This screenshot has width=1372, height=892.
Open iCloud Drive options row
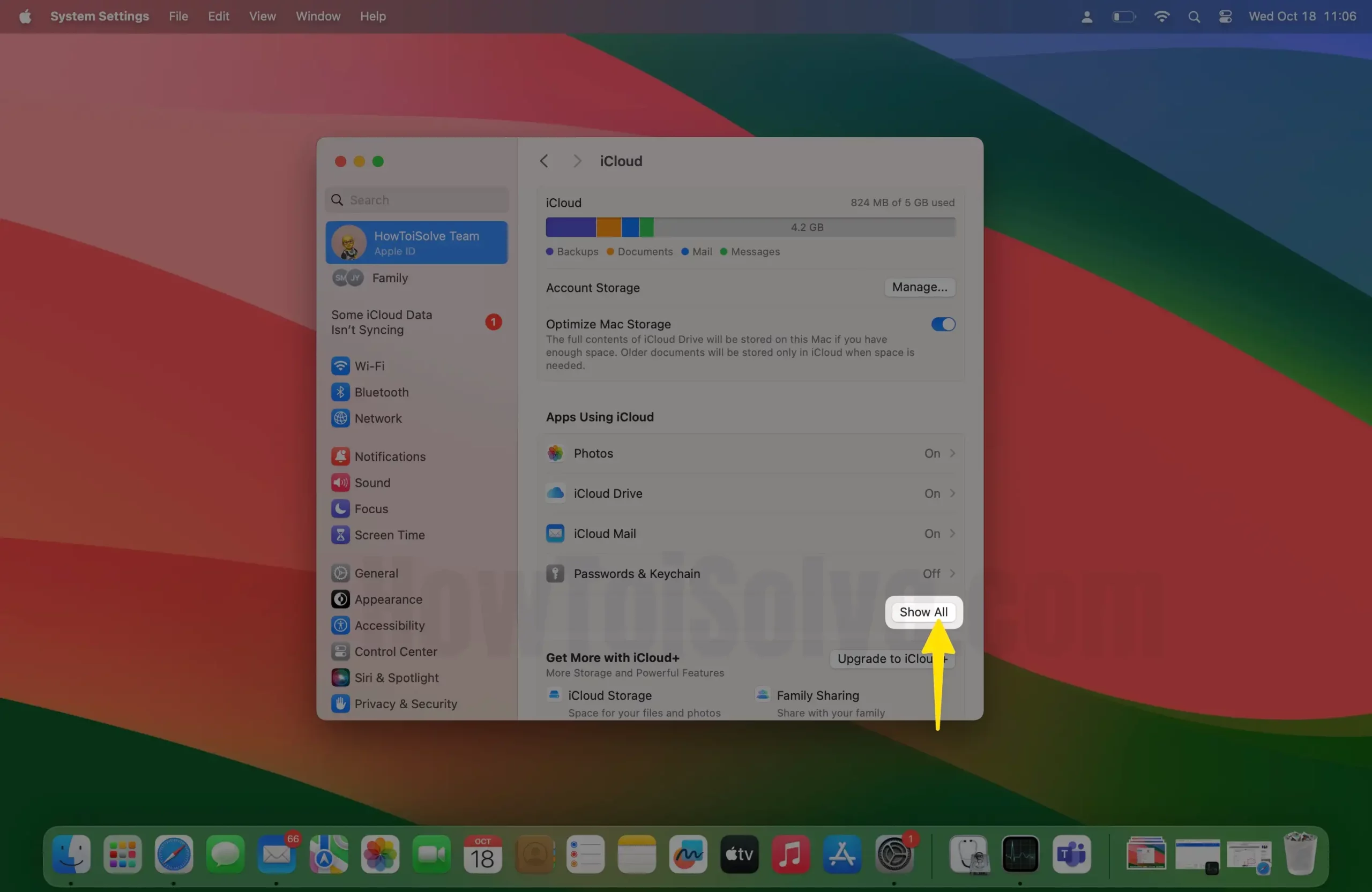click(750, 494)
